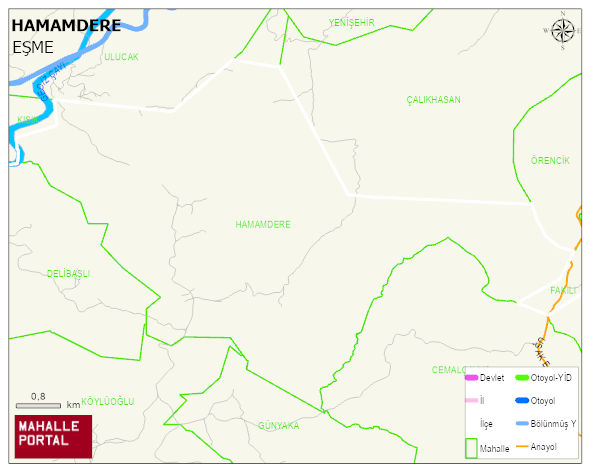
Task: Click the İlçe legend text
Action: 486,424
